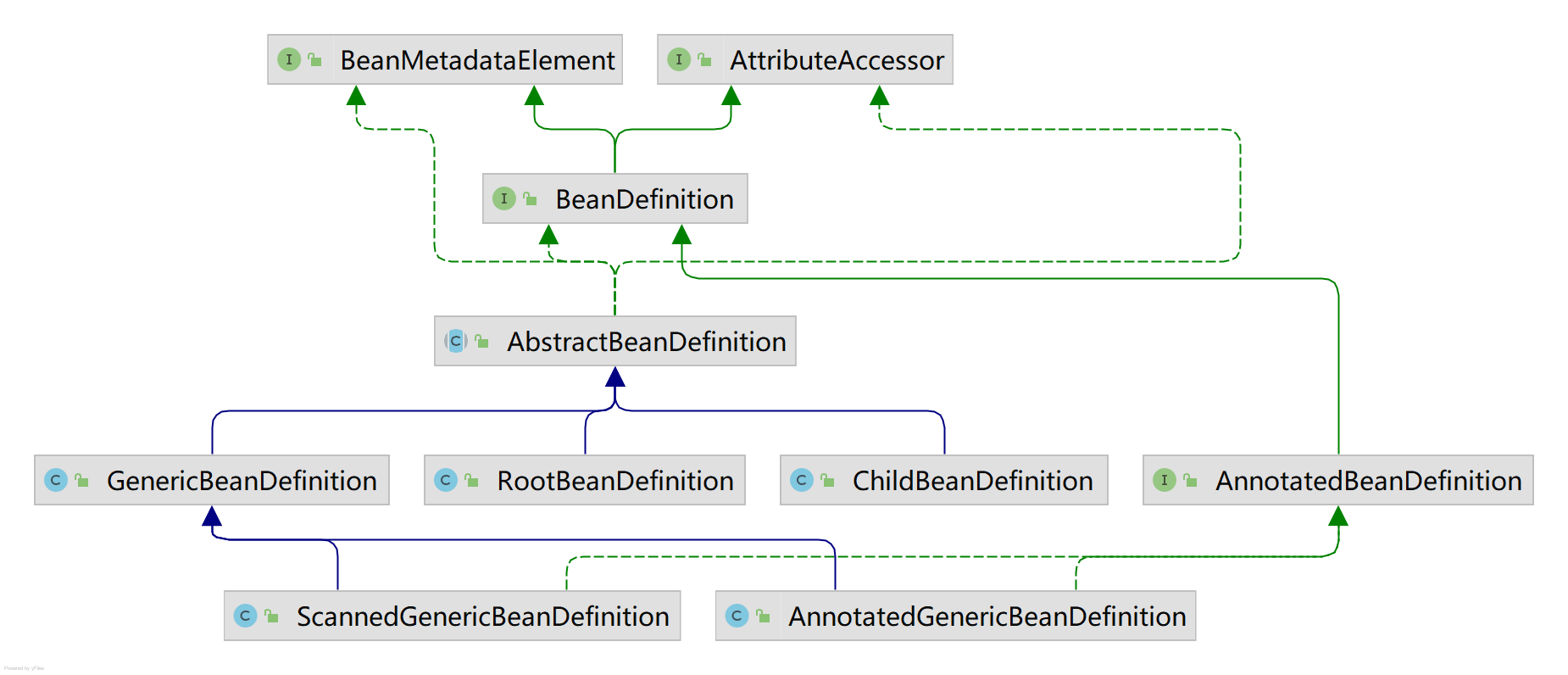Click the class icon on ScannedGenericBeanDefinition node
The width and height of the screenshot is (1568, 675).
[246, 616]
